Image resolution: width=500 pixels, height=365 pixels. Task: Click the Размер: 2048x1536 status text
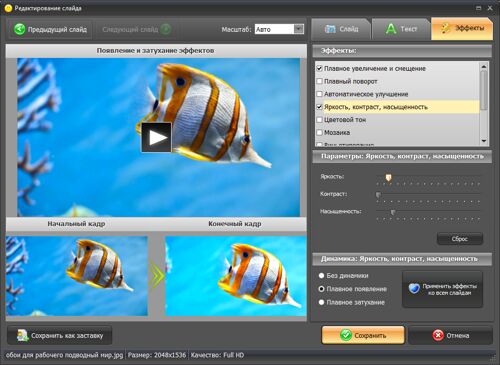[x=157, y=355]
